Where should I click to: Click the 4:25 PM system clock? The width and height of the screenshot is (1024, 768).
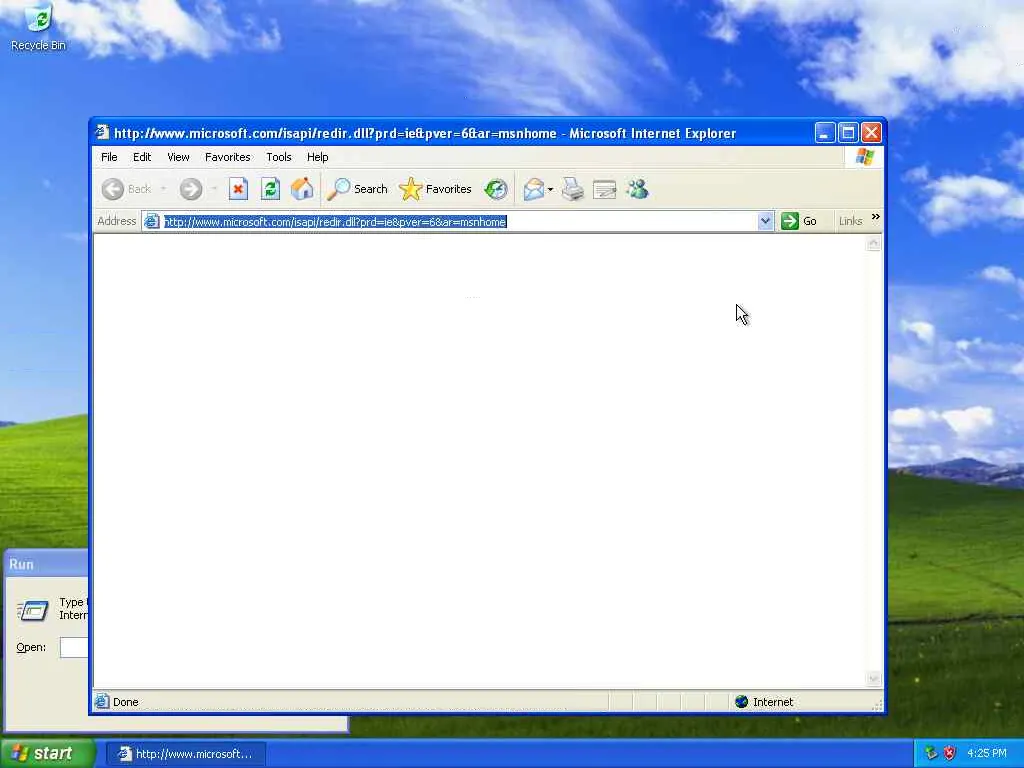(987, 754)
